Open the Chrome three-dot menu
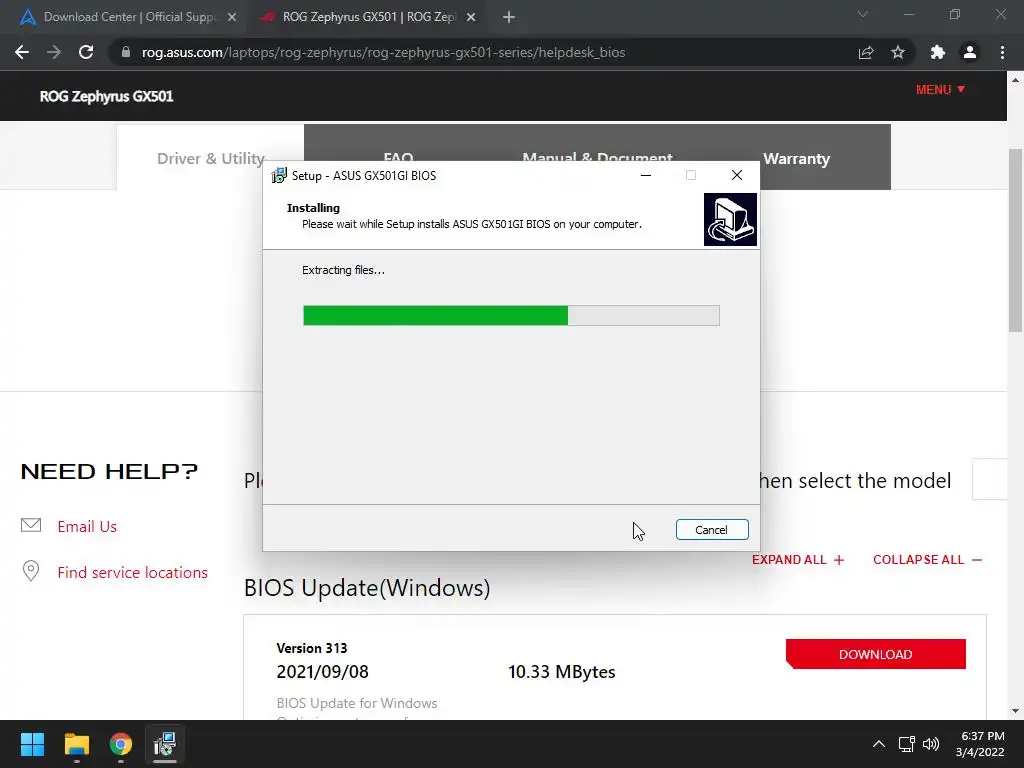1024x768 pixels. point(1002,52)
